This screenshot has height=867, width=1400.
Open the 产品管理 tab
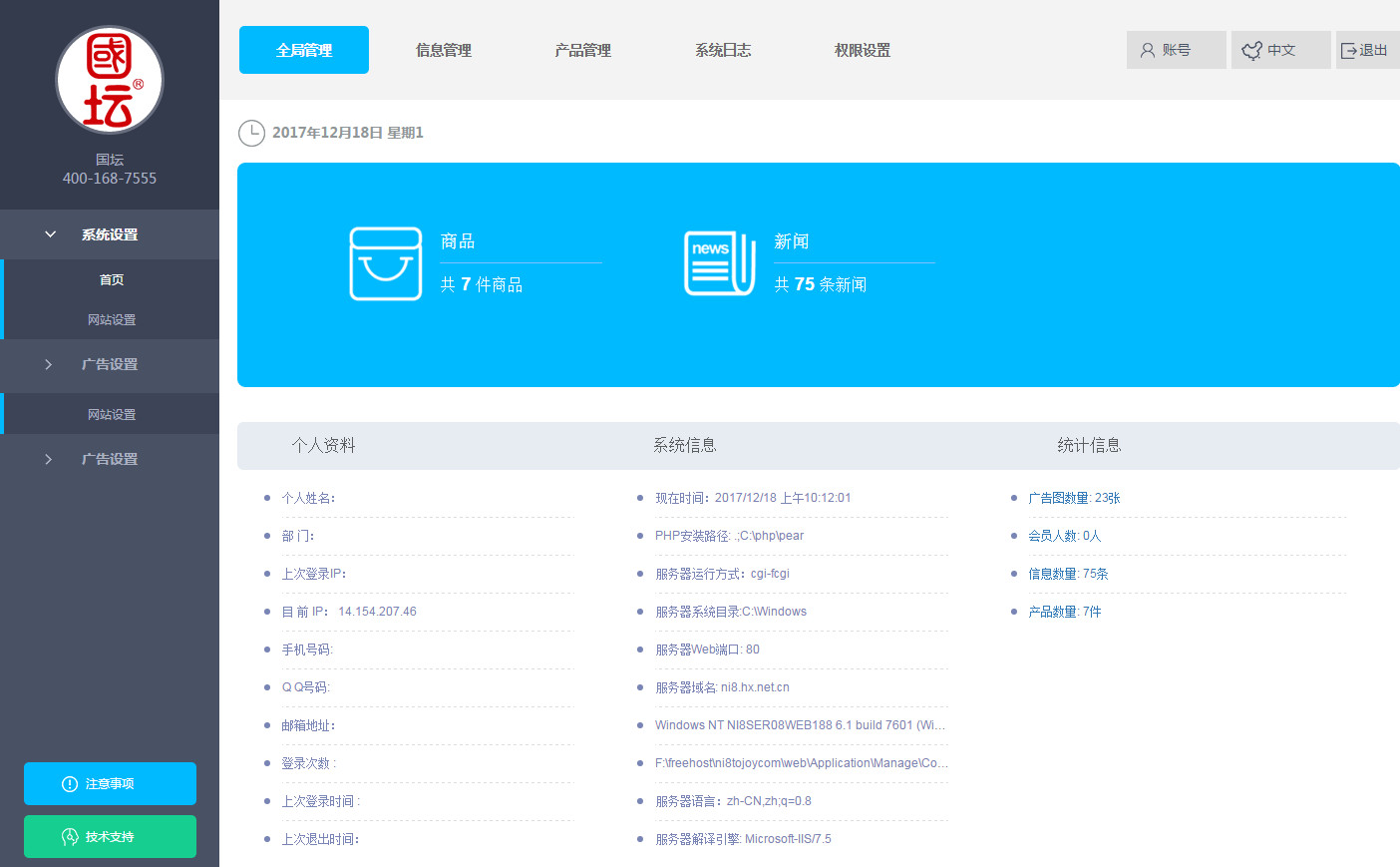coord(582,49)
